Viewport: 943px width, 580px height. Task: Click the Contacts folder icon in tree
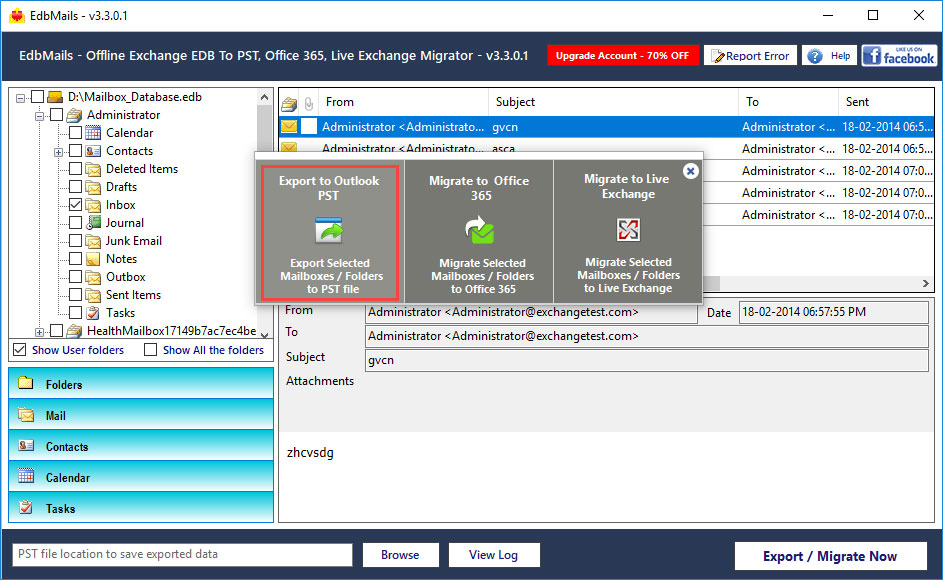tap(93, 150)
